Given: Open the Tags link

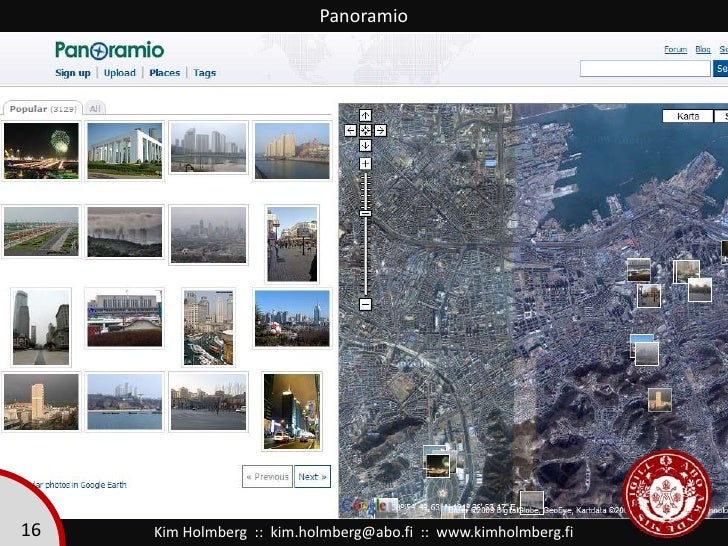Looking at the screenshot, I should coord(204,73).
